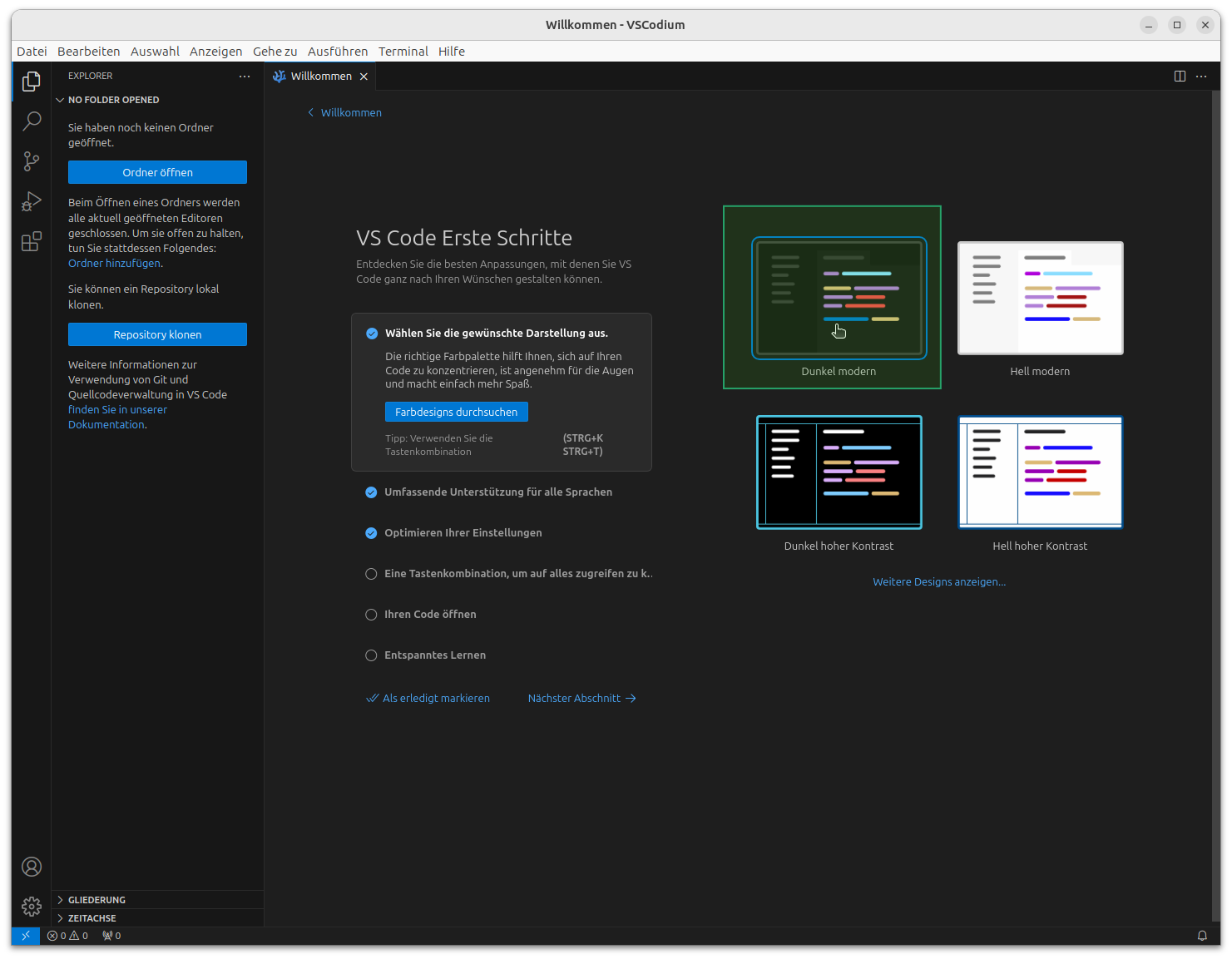Open the Manage settings gear

(31, 907)
